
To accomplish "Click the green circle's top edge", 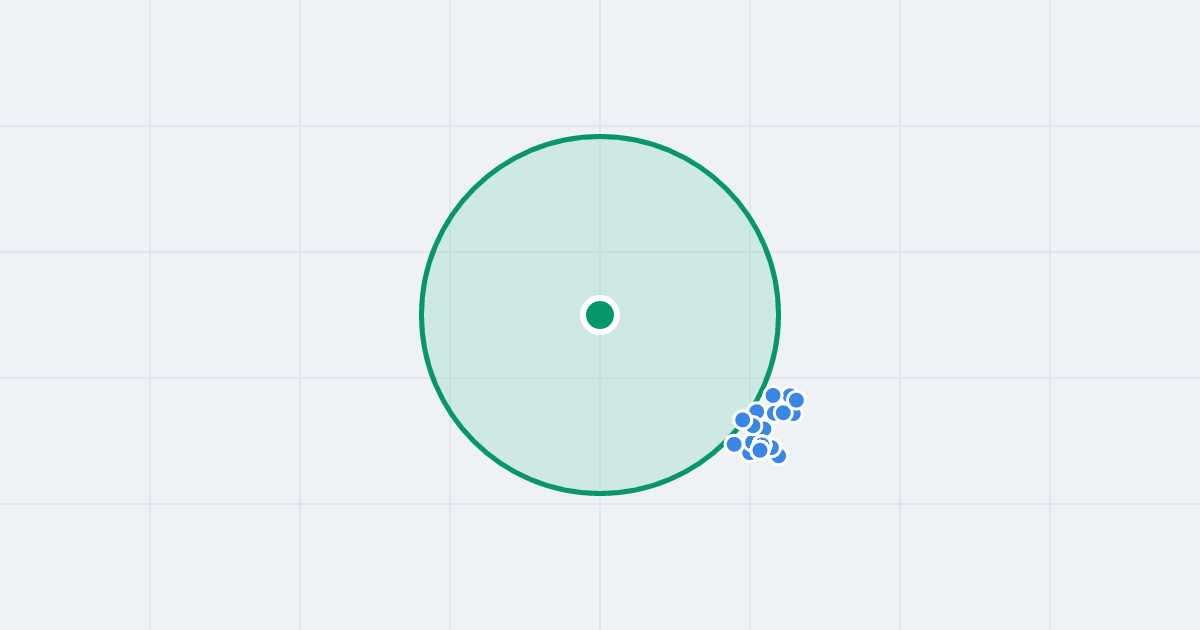I will (x=600, y=136).
